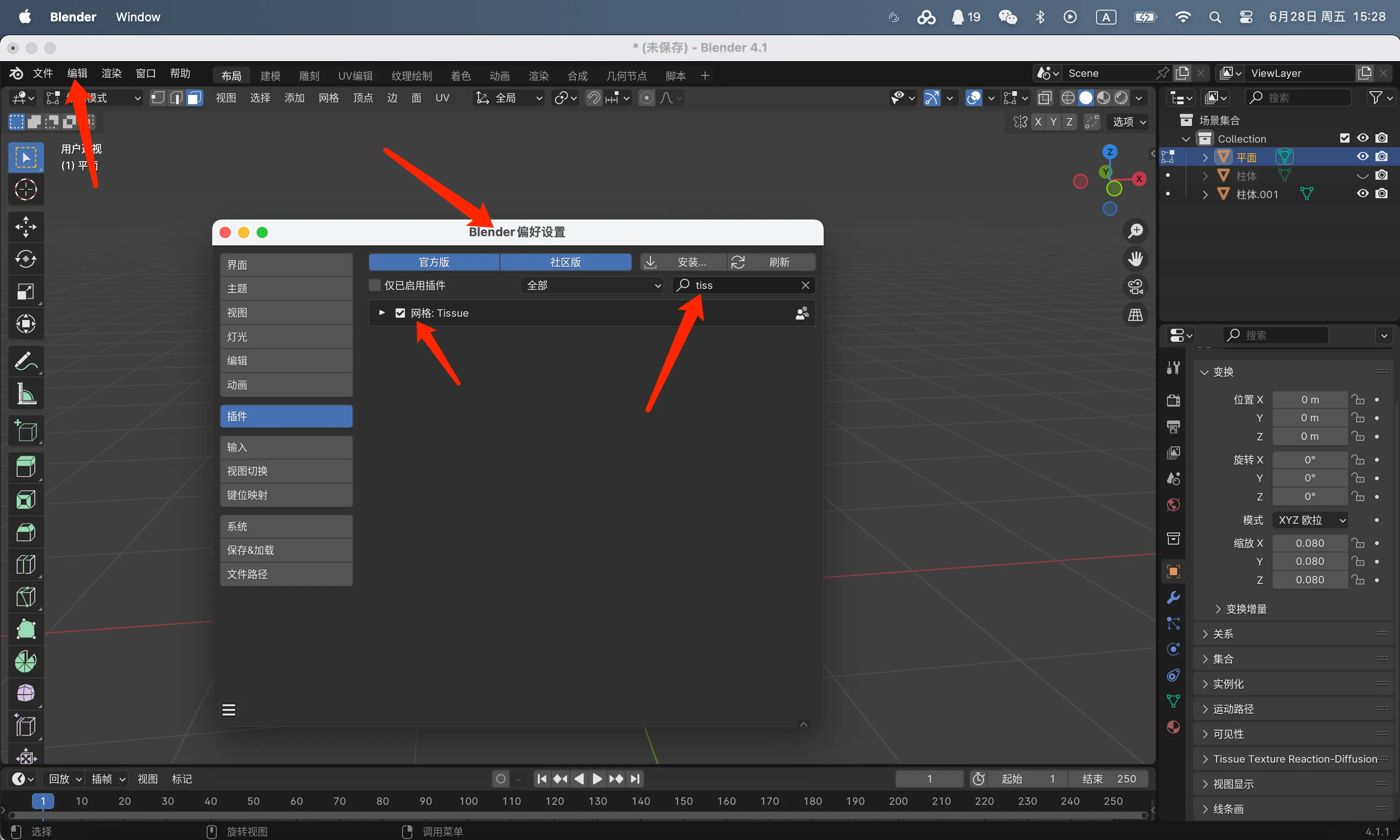Expand the 网格: Tissue add-on details

point(382,313)
